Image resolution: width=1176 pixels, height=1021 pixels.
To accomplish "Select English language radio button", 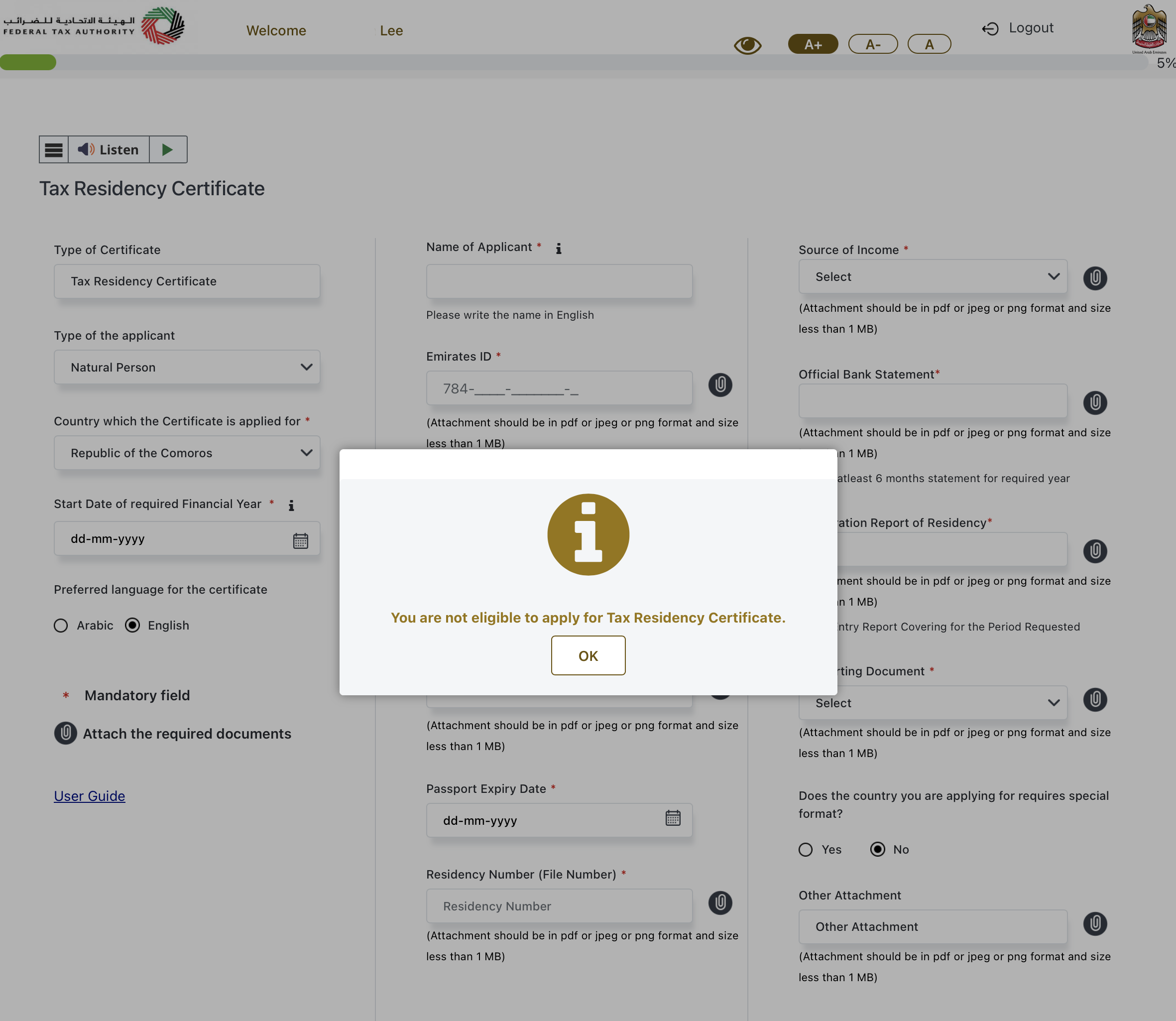I will pos(133,626).
